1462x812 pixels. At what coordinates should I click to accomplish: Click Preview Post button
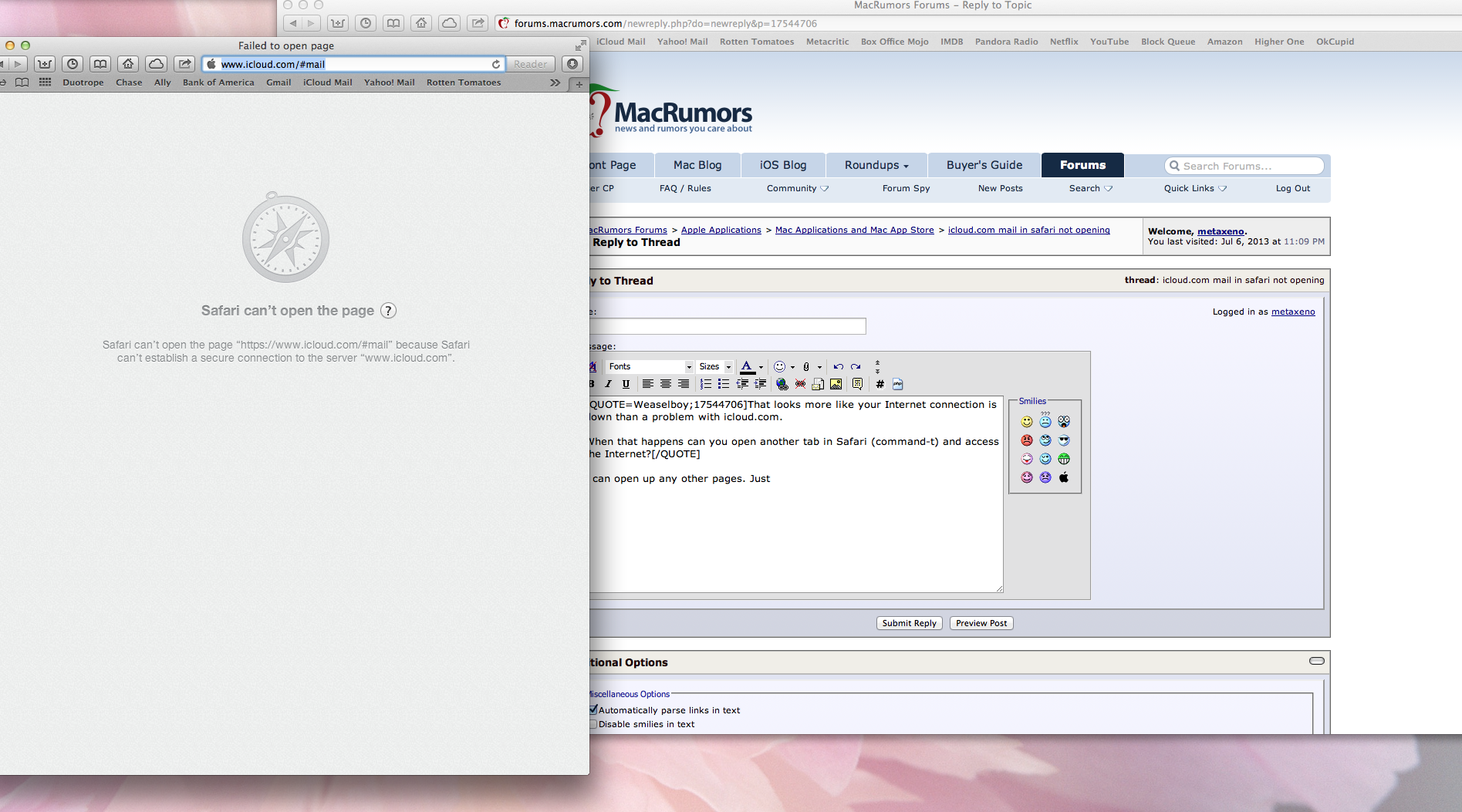[981, 623]
